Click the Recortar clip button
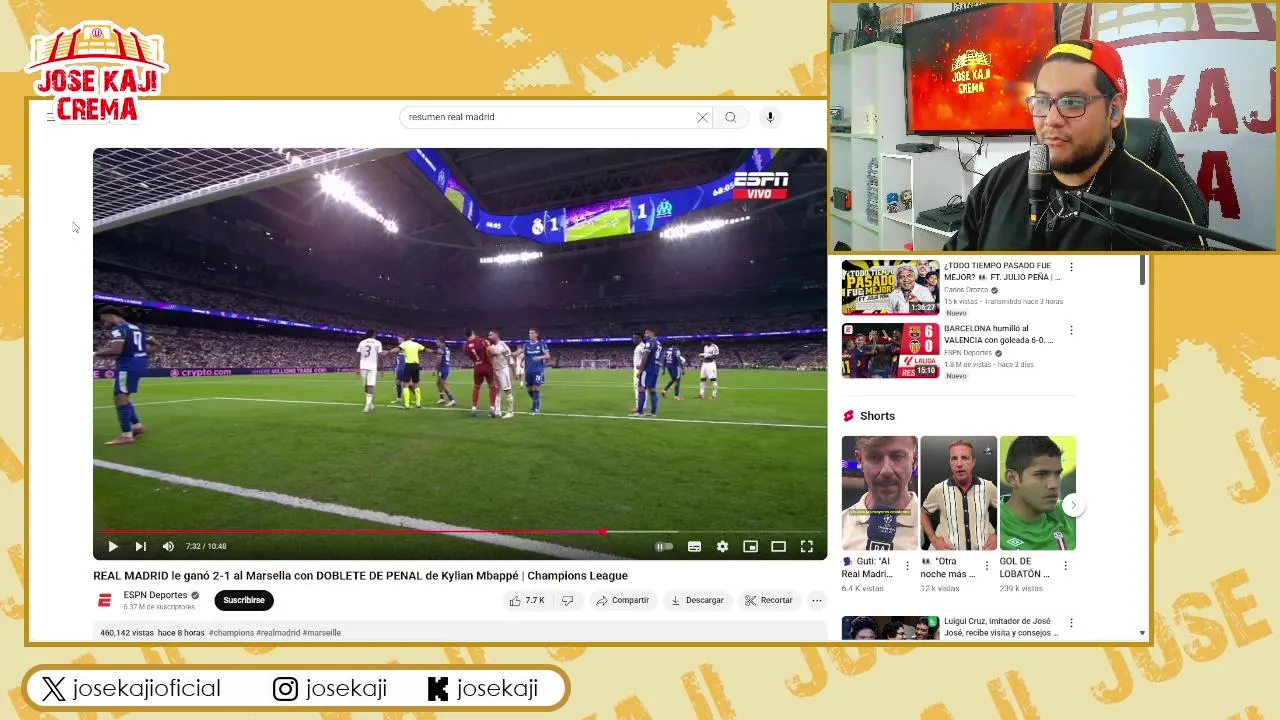 (769, 600)
